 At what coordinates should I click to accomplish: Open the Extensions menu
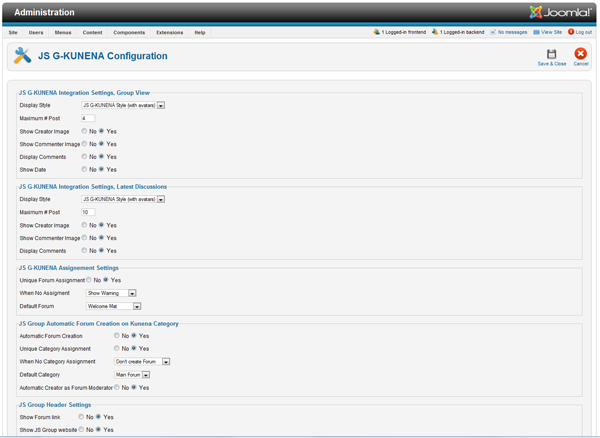(x=169, y=33)
